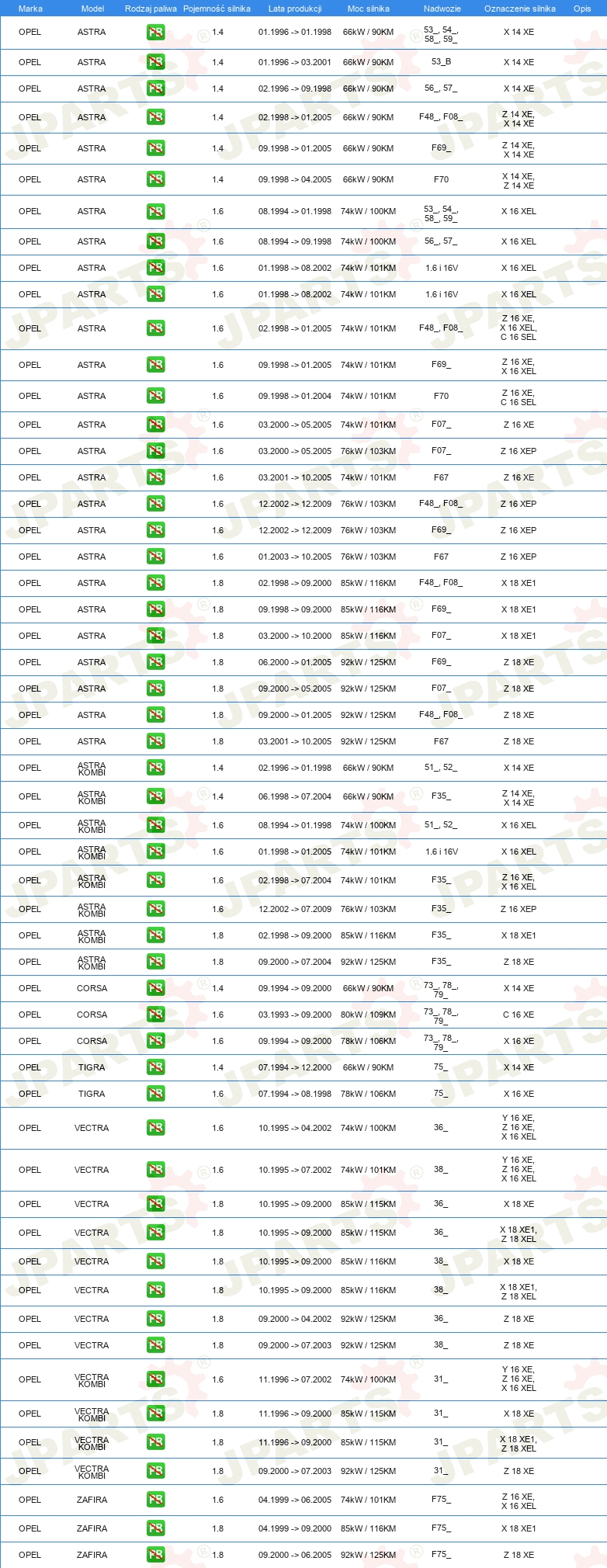This screenshot has width=607, height=1568.
Task: Click the fuel icon in the Tigra 1.4 row
Action: point(155,1067)
